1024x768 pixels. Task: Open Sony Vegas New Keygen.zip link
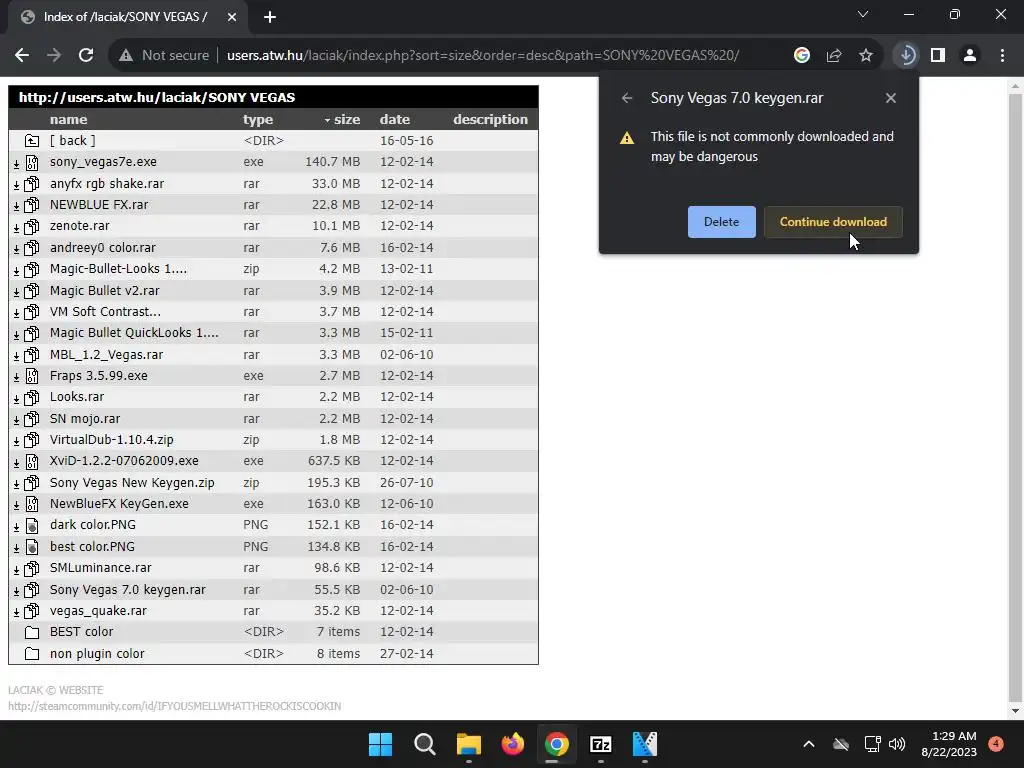pos(132,483)
